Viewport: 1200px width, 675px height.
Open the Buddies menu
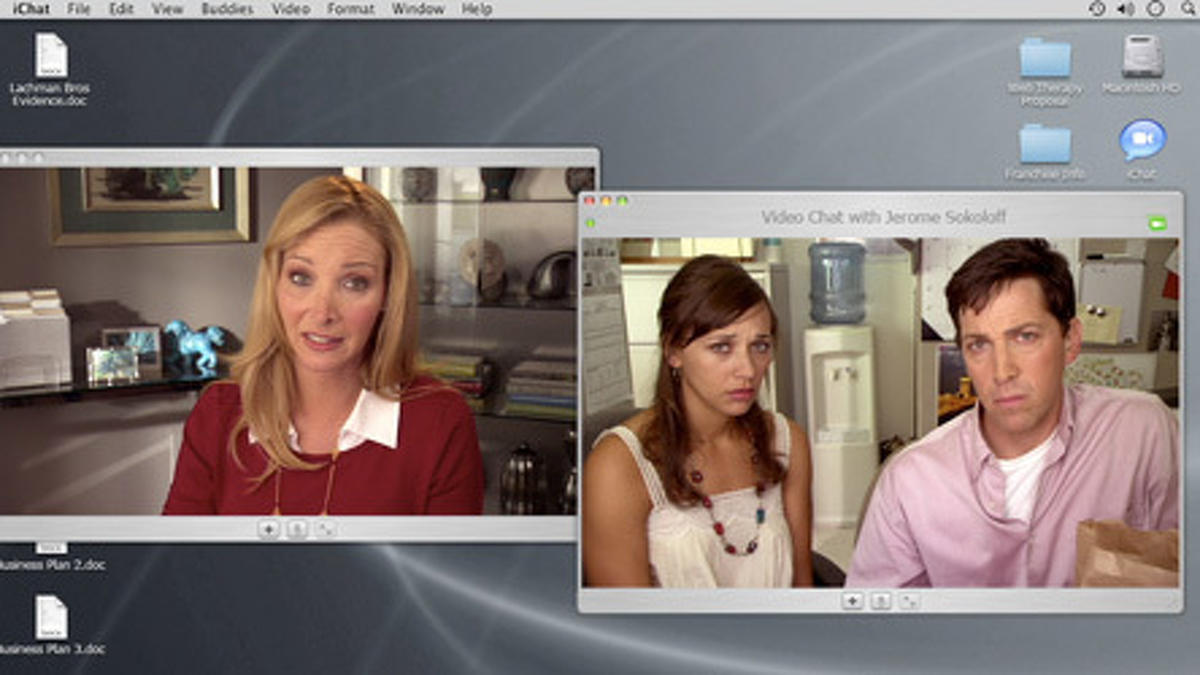[227, 9]
